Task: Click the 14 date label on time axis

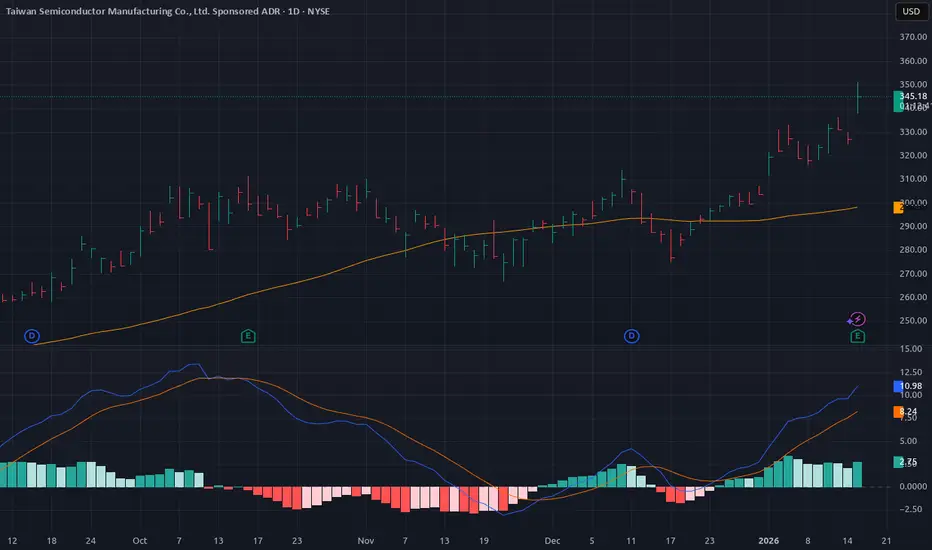Action: click(848, 540)
